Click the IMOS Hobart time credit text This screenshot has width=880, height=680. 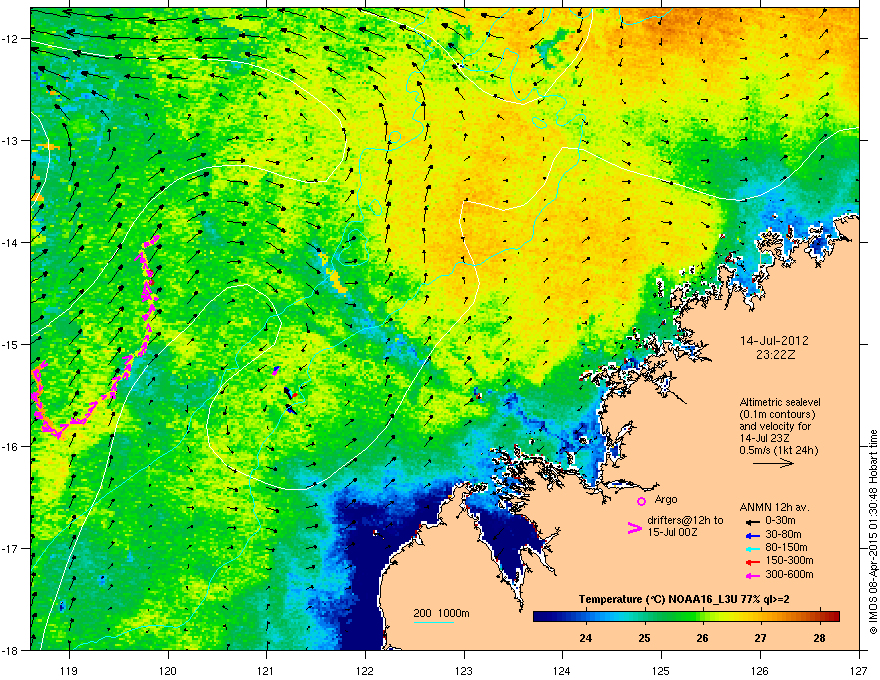click(873, 531)
